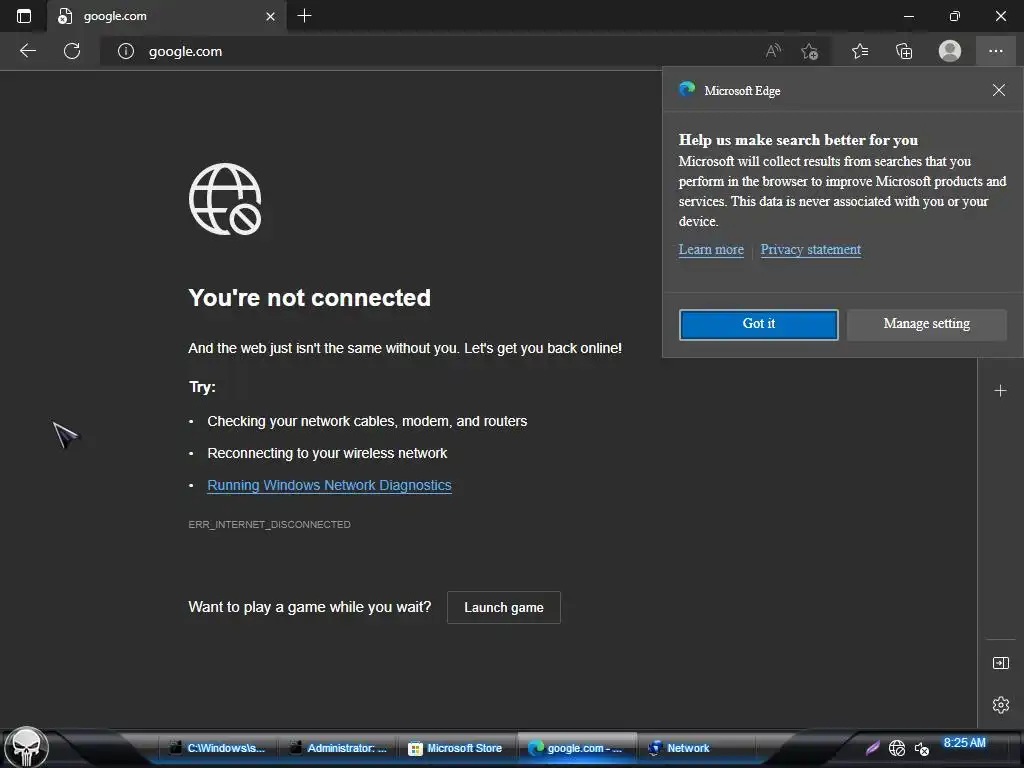Add sidebar item with plus icon
1024x768 pixels.
1000,391
